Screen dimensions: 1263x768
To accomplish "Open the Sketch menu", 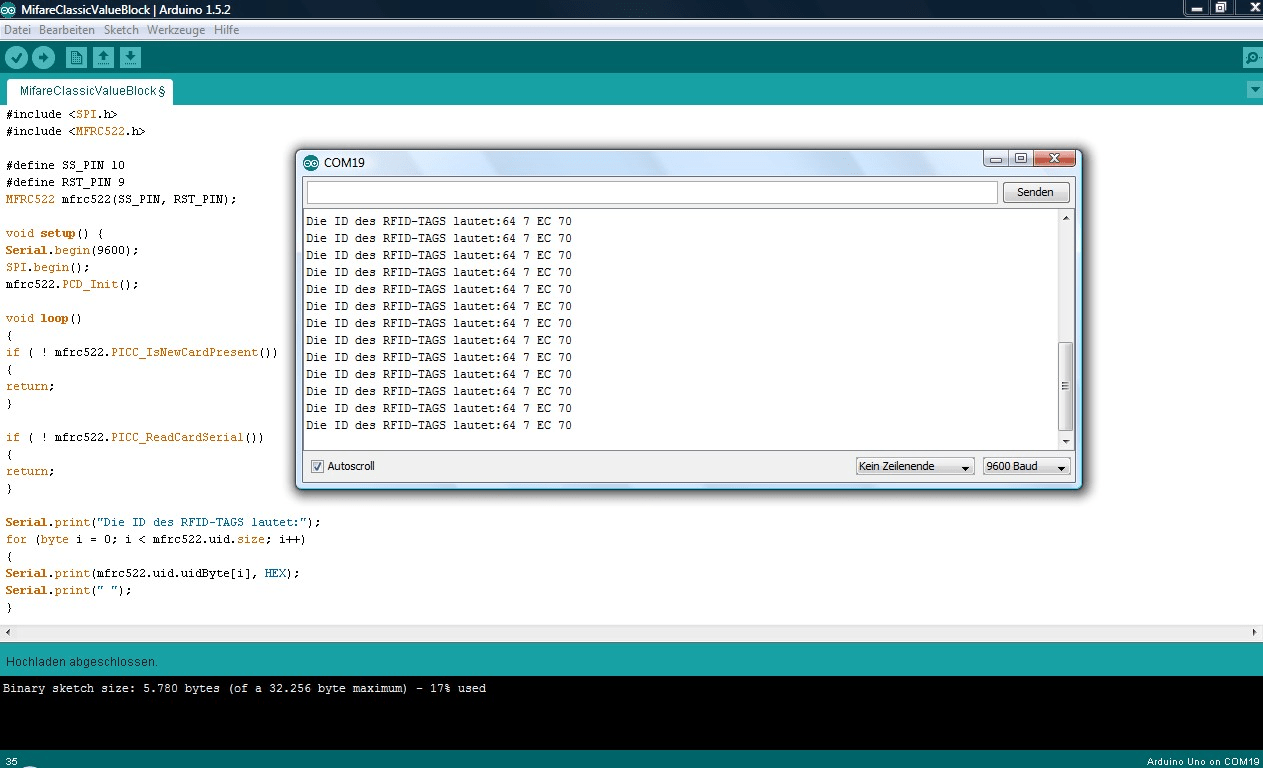I will (121, 30).
